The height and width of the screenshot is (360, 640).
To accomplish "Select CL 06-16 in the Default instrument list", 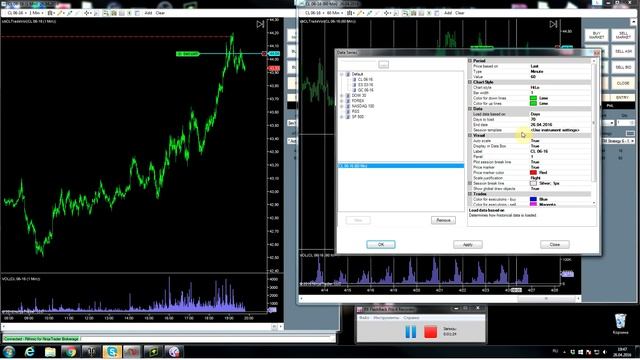I will point(365,80).
